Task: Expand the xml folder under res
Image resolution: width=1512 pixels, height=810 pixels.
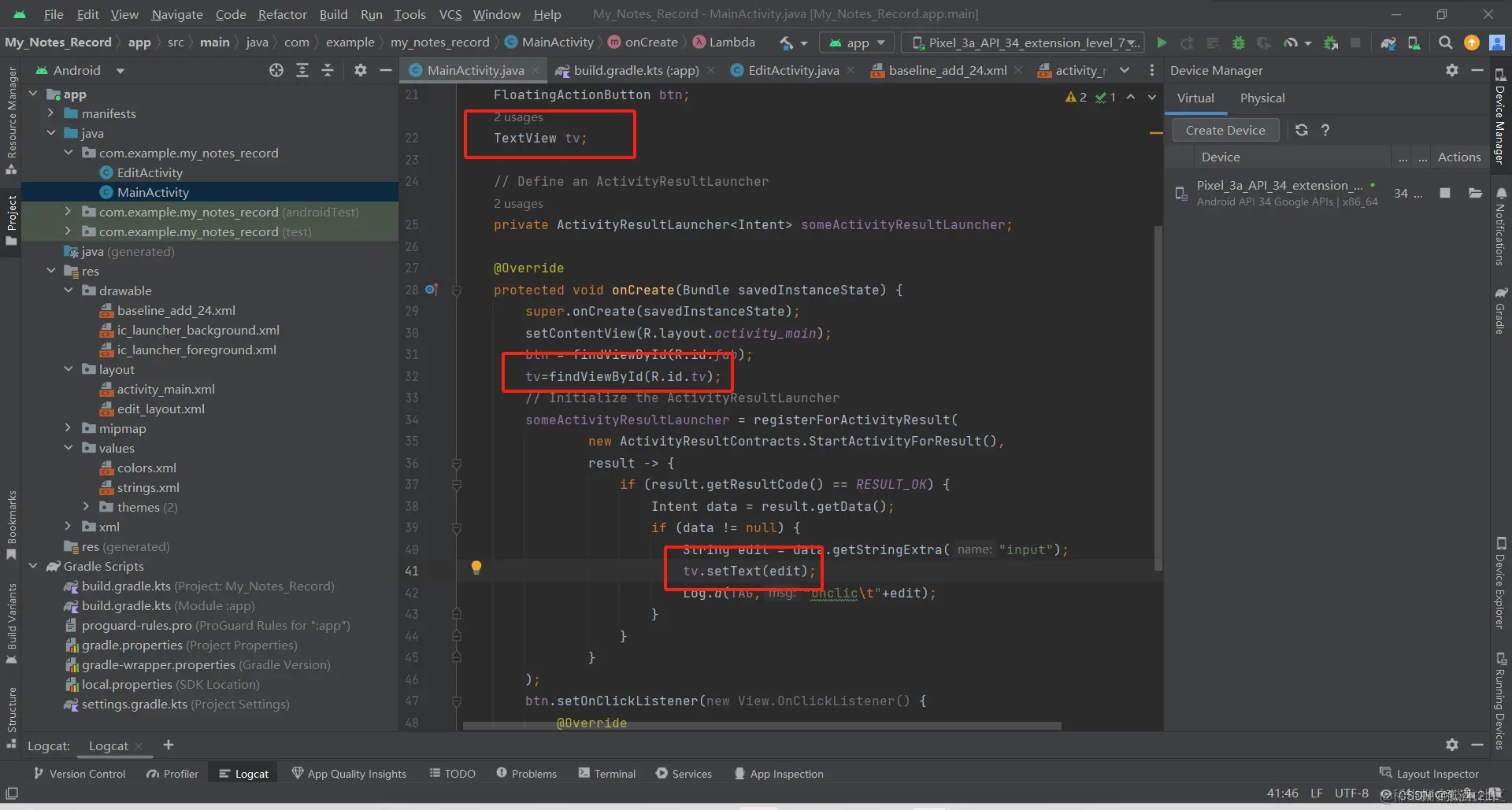Action: point(69,527)
